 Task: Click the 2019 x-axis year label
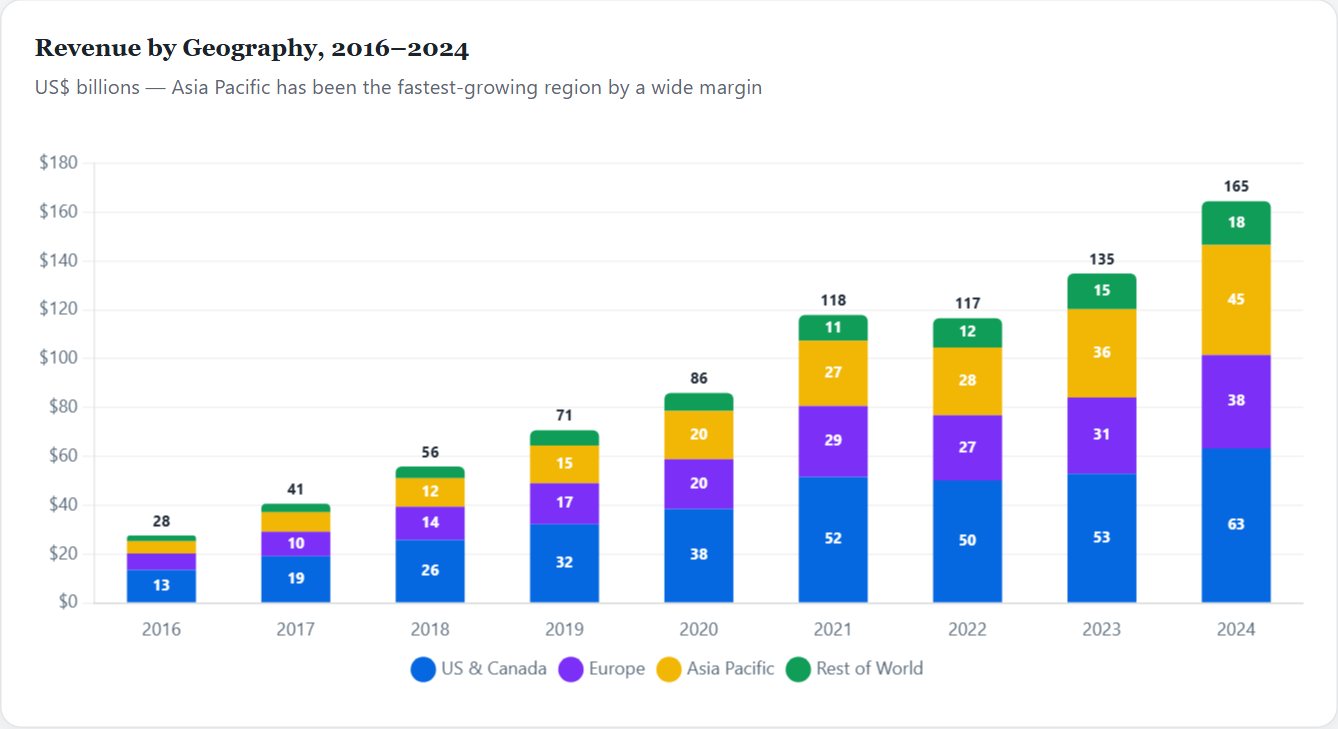click(x=564, y=630)
